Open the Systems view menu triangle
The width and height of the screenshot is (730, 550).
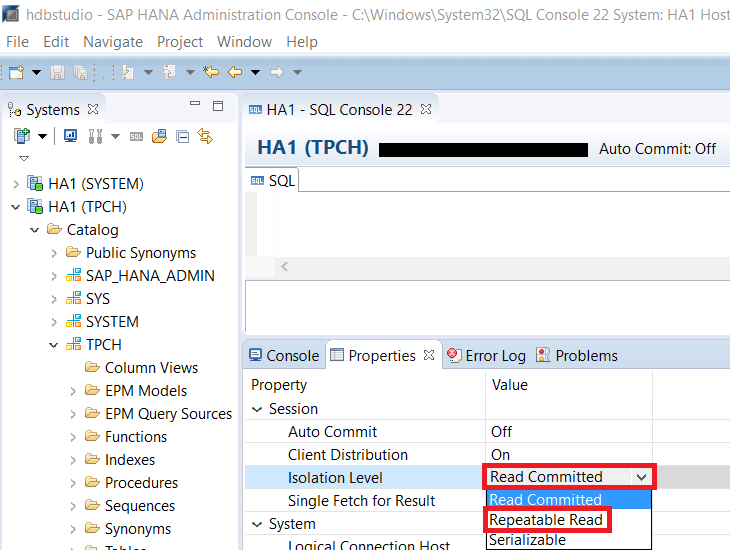[24, 158]
